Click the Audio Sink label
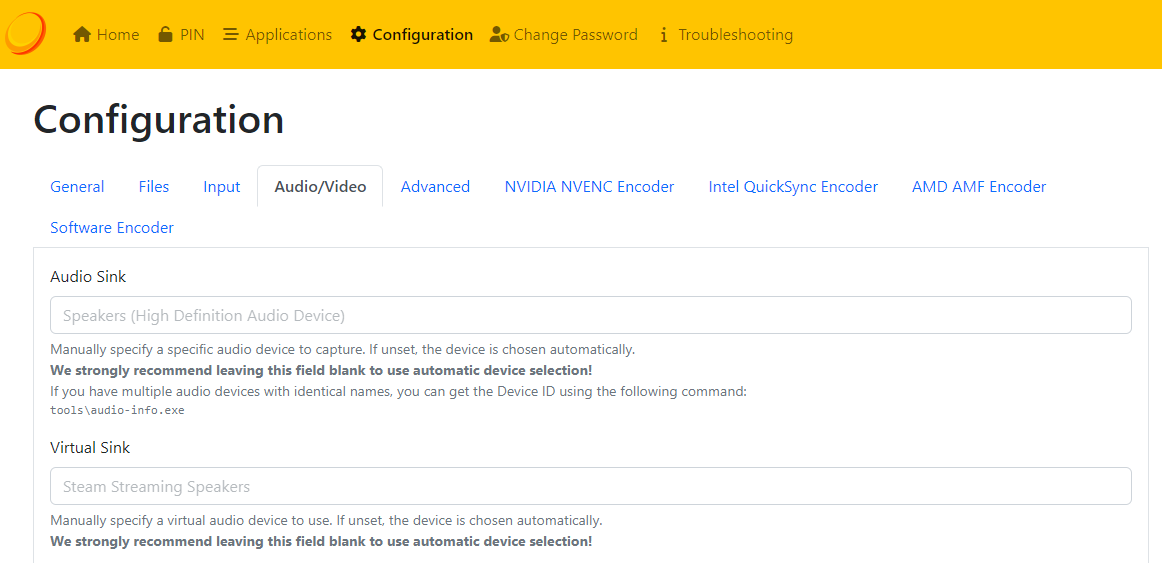The width and height of the screenshot is (1162, 563). coord(88,277)
